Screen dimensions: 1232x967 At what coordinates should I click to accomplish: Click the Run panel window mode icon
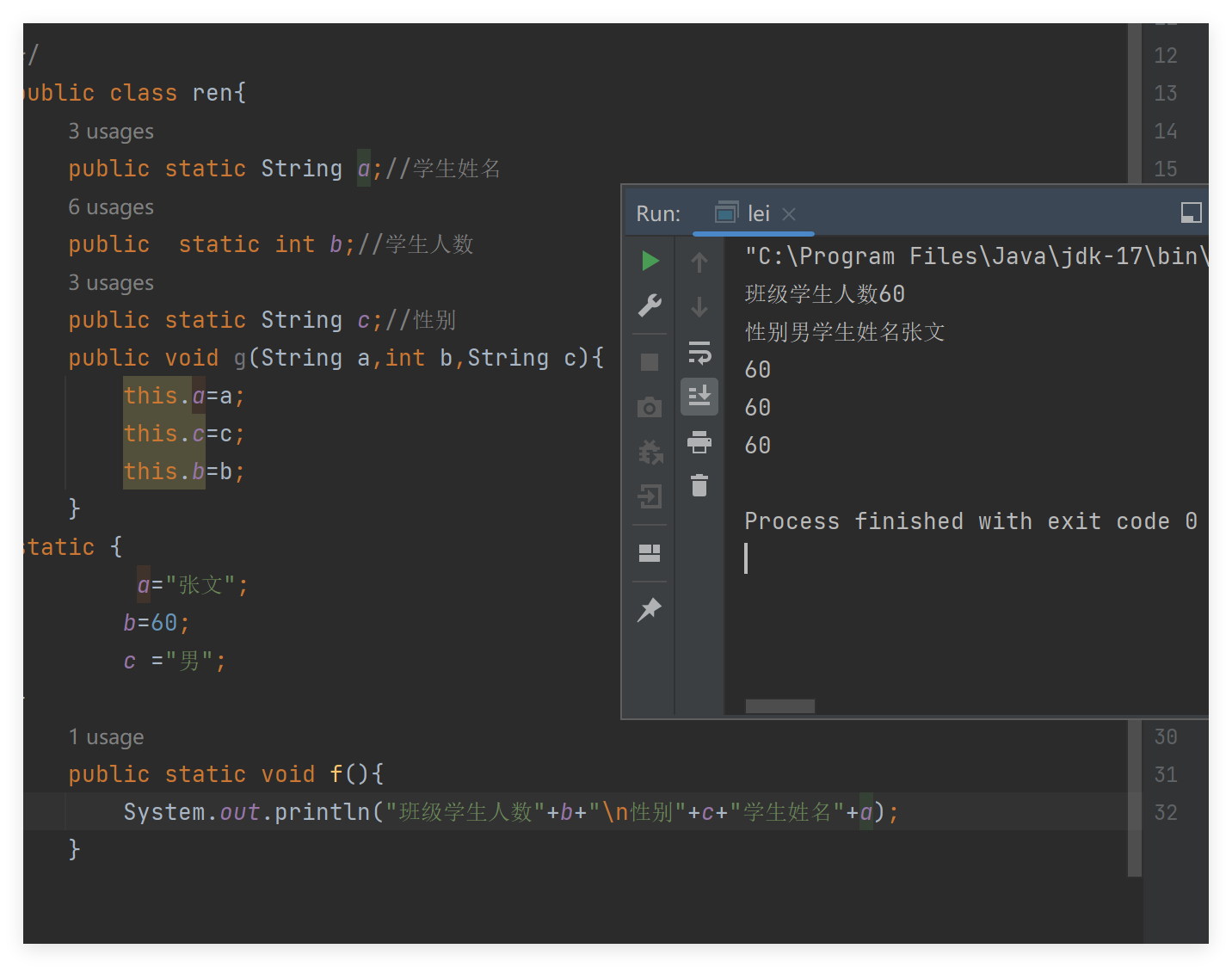tap(1192, 212)
